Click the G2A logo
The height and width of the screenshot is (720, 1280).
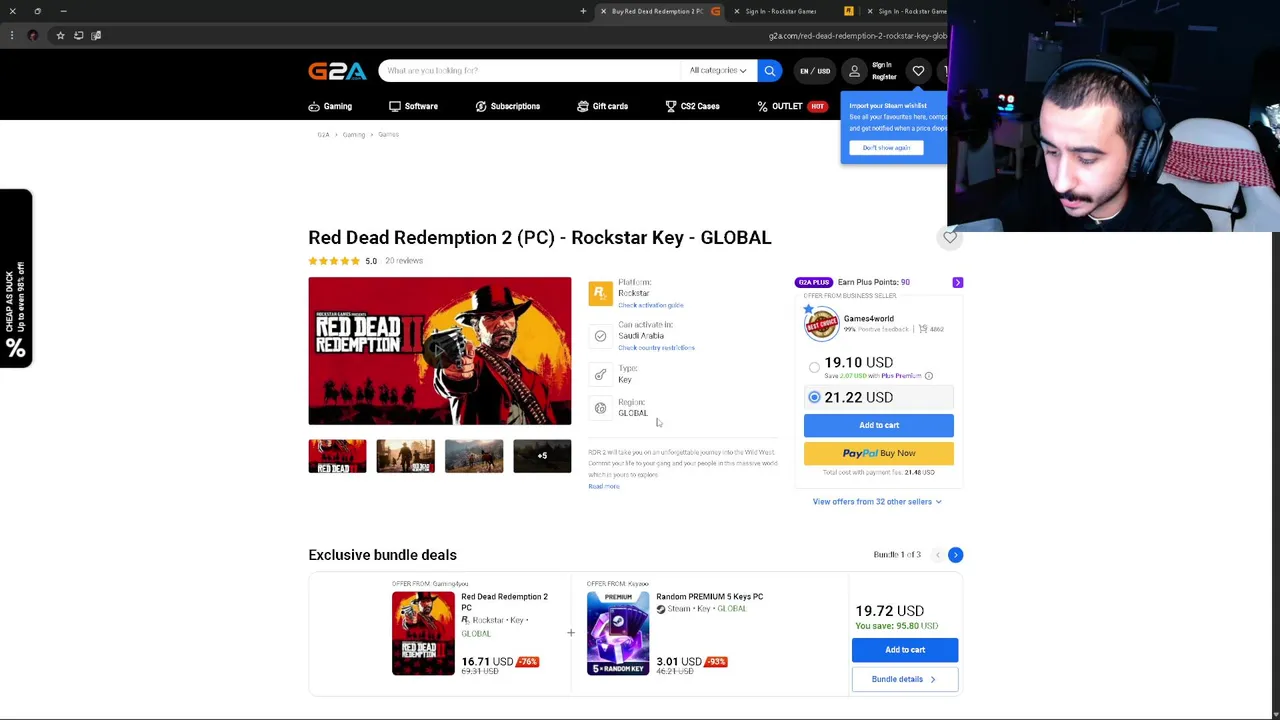[x=337, y=71]
